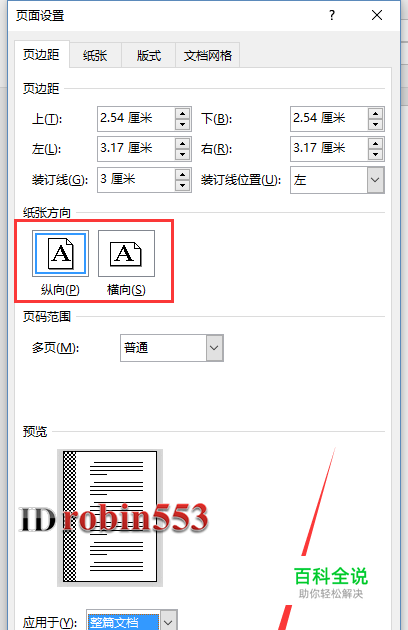Decrease the 左 left margin value

pyautogui.click(x=182, y=155)
